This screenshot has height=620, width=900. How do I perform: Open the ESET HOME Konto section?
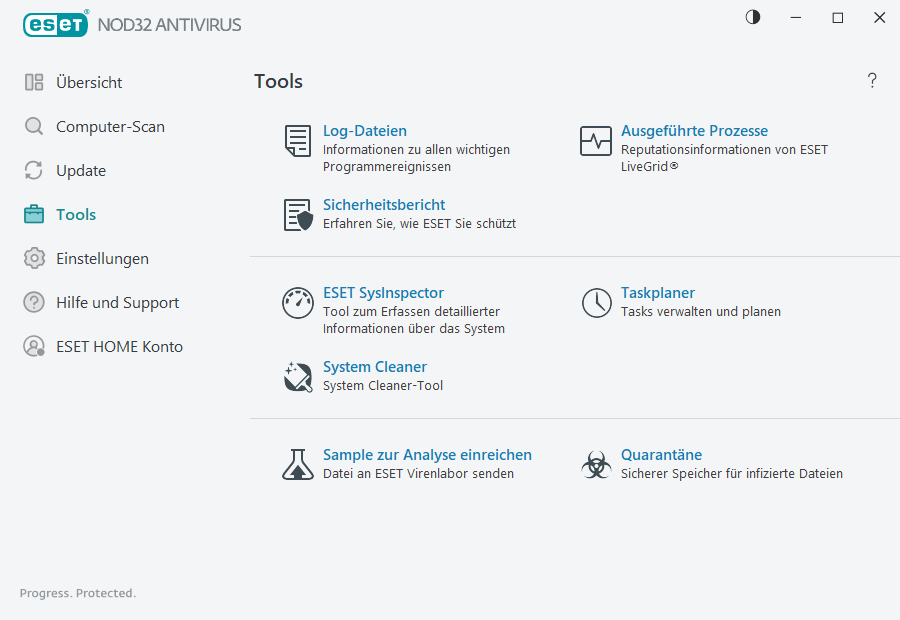[120, 346]
